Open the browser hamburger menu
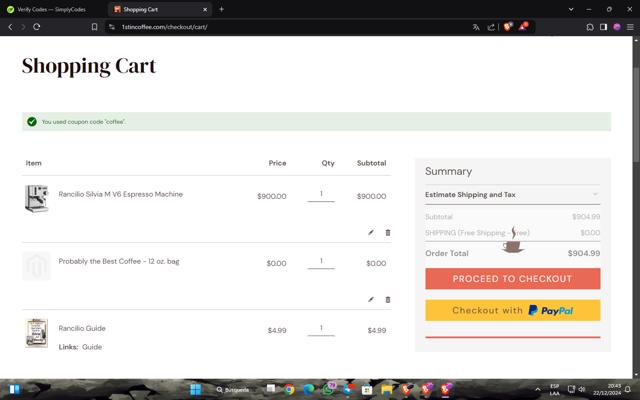 tap(630, 27)
